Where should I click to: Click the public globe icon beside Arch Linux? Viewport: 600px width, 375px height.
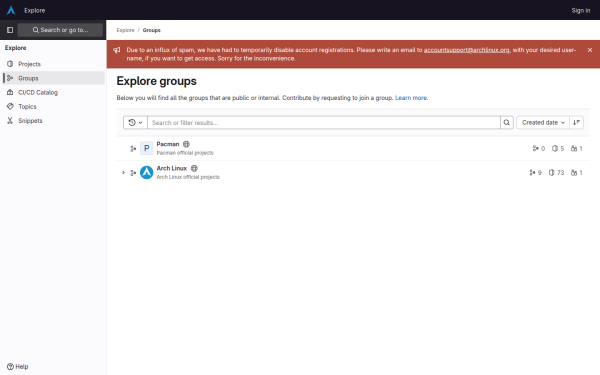click(194, 168)
